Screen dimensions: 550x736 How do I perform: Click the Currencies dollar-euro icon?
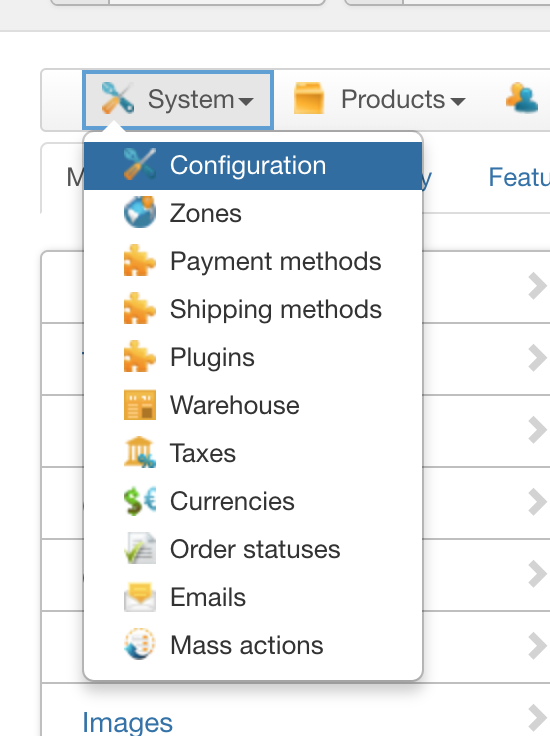coord(140,501)
